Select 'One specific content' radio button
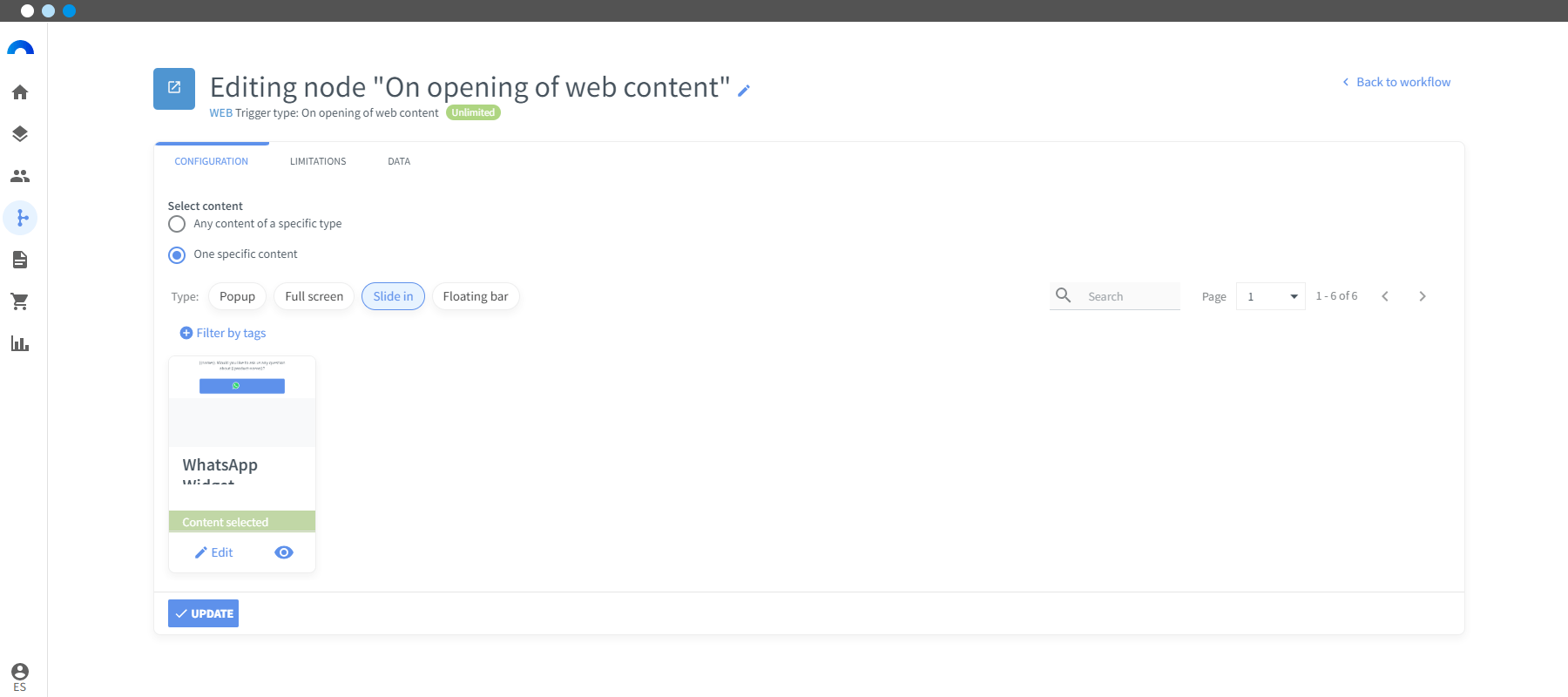 [x=177, y=255]
